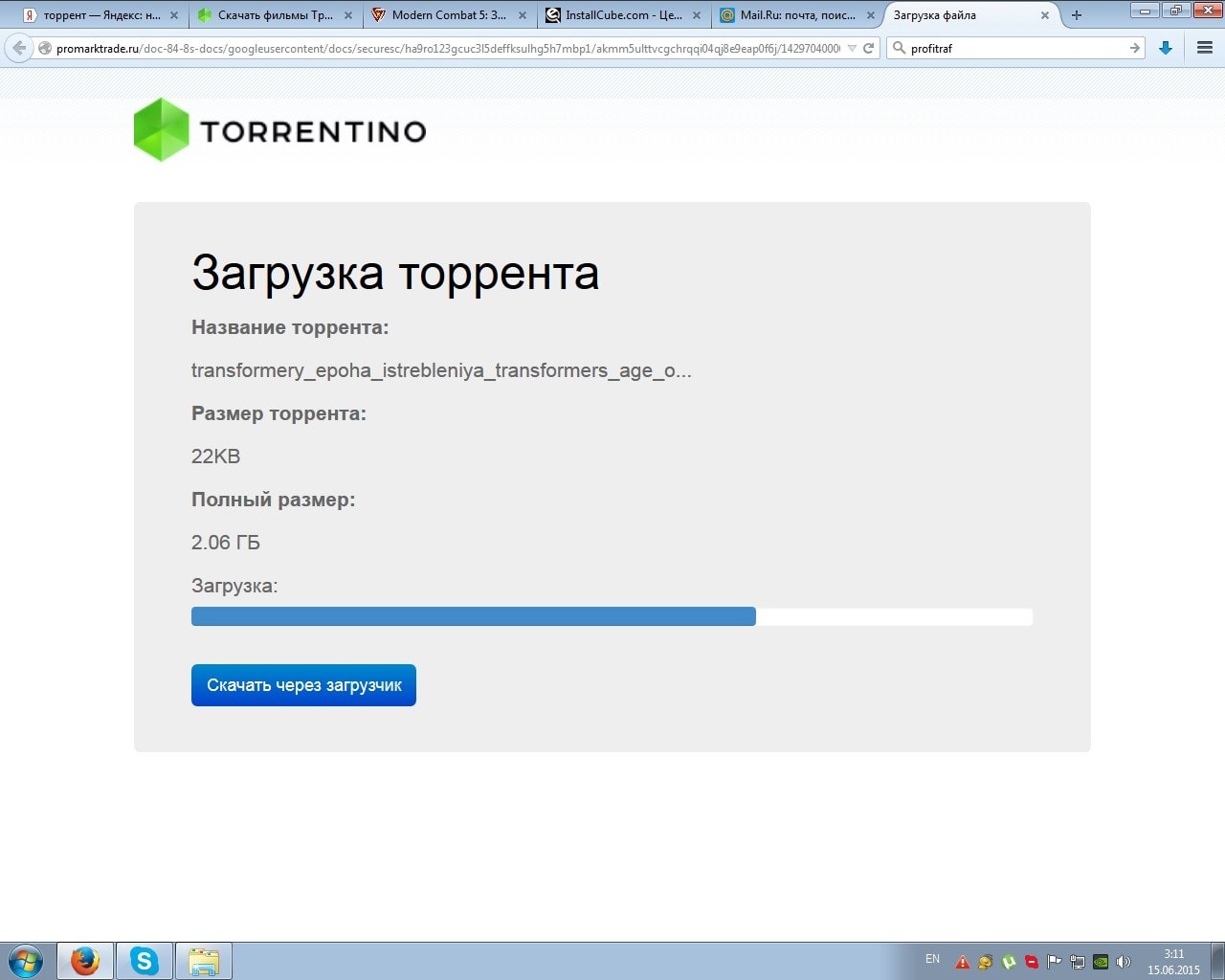Click the Загрузка торрента heading
This screenshot has width=1225, height=980.
[395, 273]
